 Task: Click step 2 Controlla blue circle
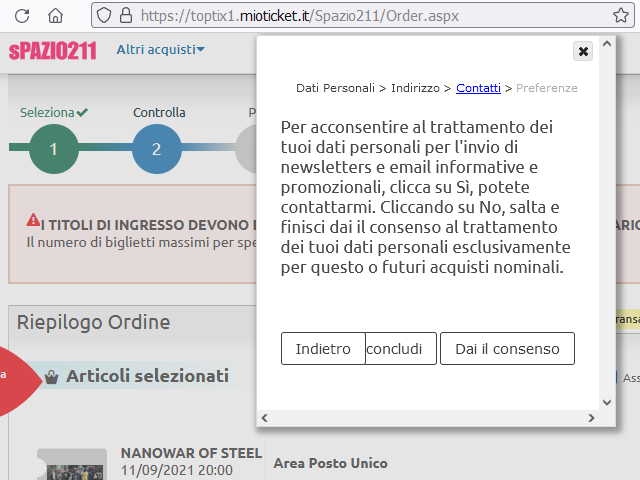(157, 149)
